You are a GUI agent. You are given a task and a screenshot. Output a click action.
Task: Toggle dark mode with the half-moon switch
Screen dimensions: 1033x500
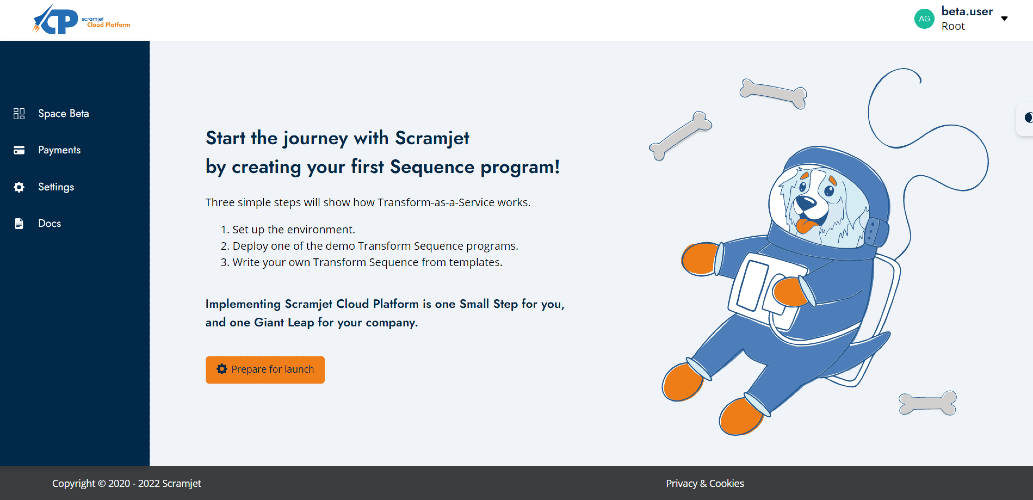coord(1026,119)
